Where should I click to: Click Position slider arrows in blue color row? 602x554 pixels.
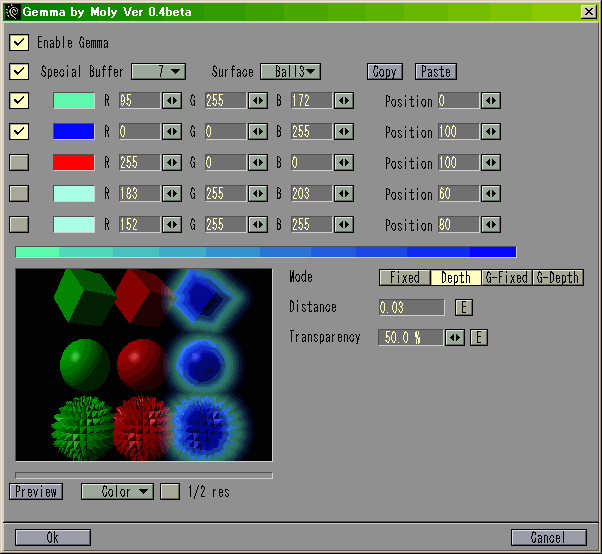(x=491, y=132)
